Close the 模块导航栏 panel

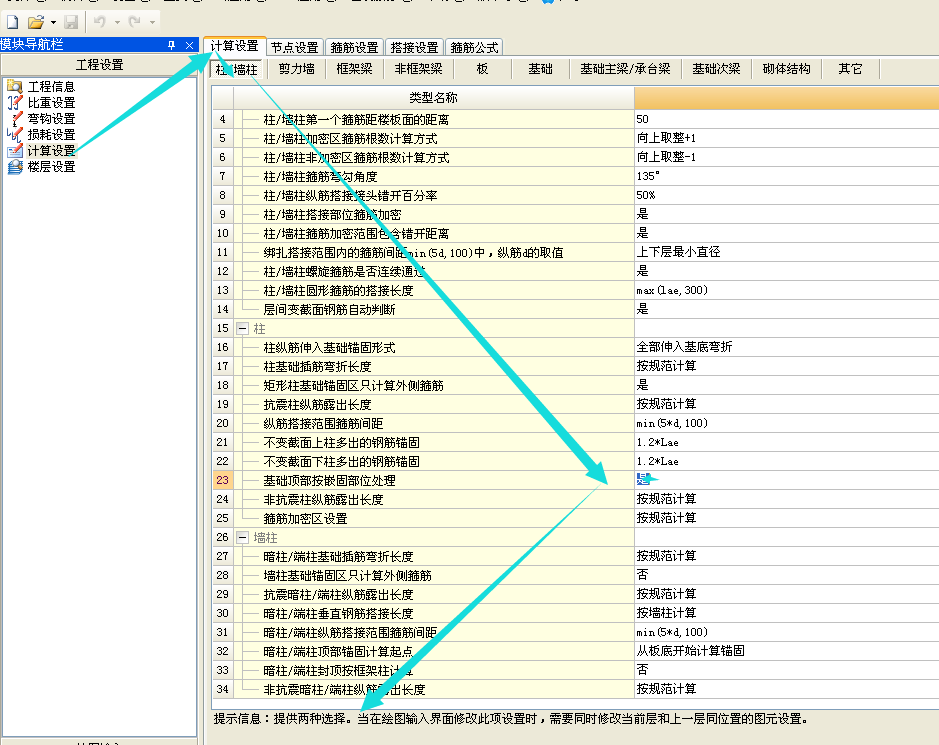point(189,45)
